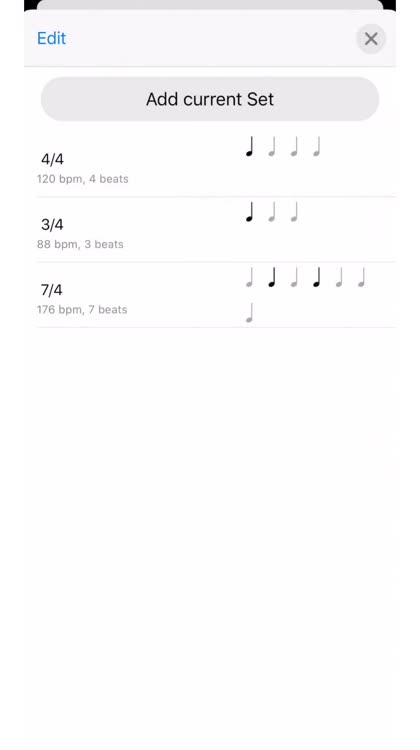
Task: Tap third note in 4/4 row
Action: coord(294,146)
